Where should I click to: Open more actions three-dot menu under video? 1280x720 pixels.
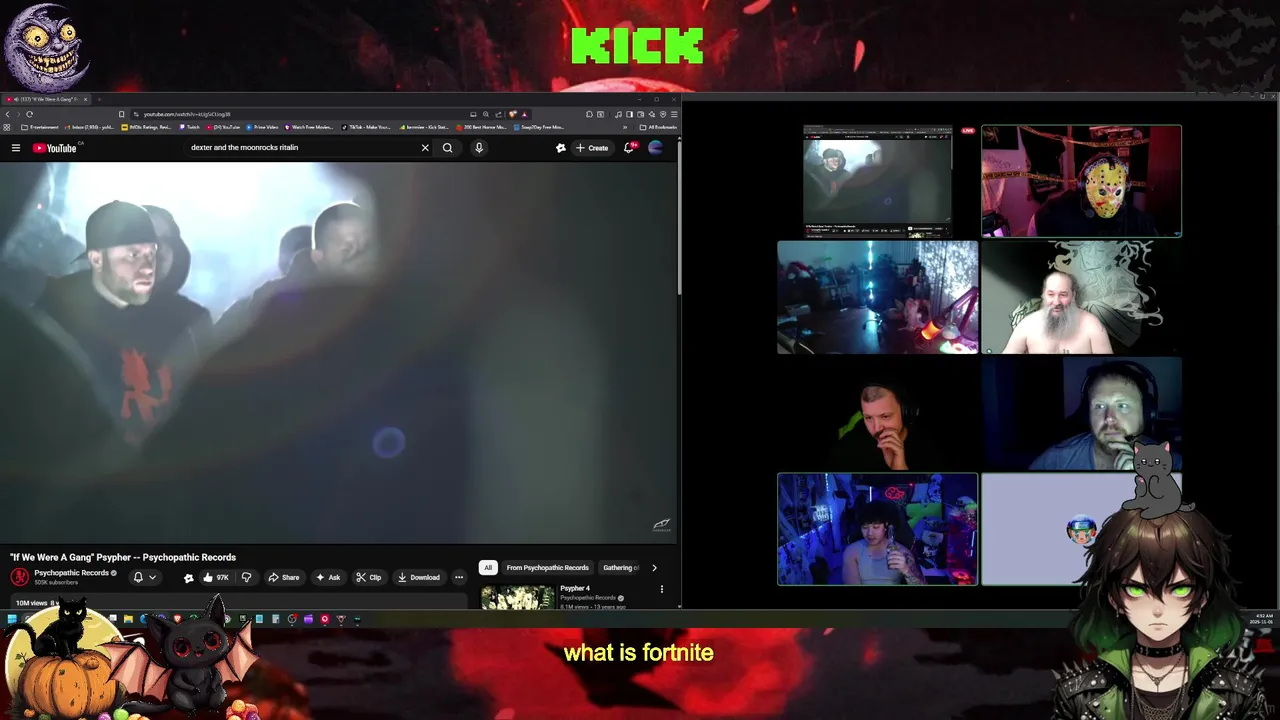pyautogui.click(x=459, y=577)
